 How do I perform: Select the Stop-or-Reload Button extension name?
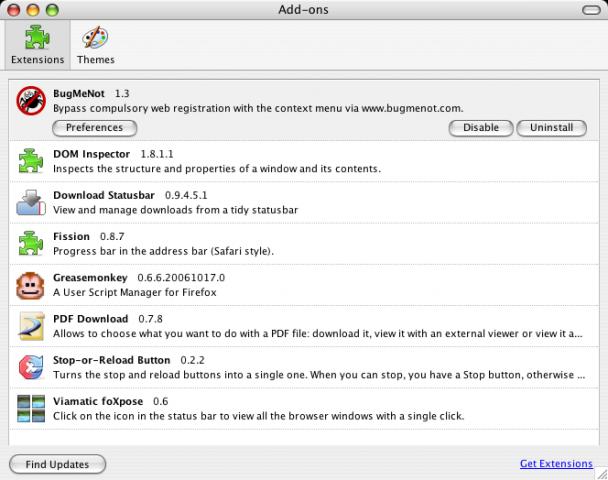pyautogui.click(x=112, y=360)
